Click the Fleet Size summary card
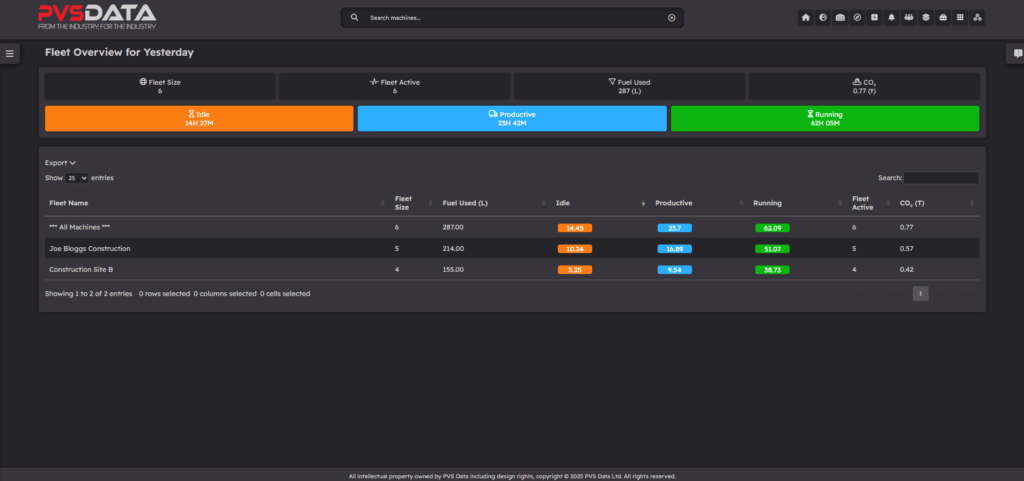 (x=160, y=86)
